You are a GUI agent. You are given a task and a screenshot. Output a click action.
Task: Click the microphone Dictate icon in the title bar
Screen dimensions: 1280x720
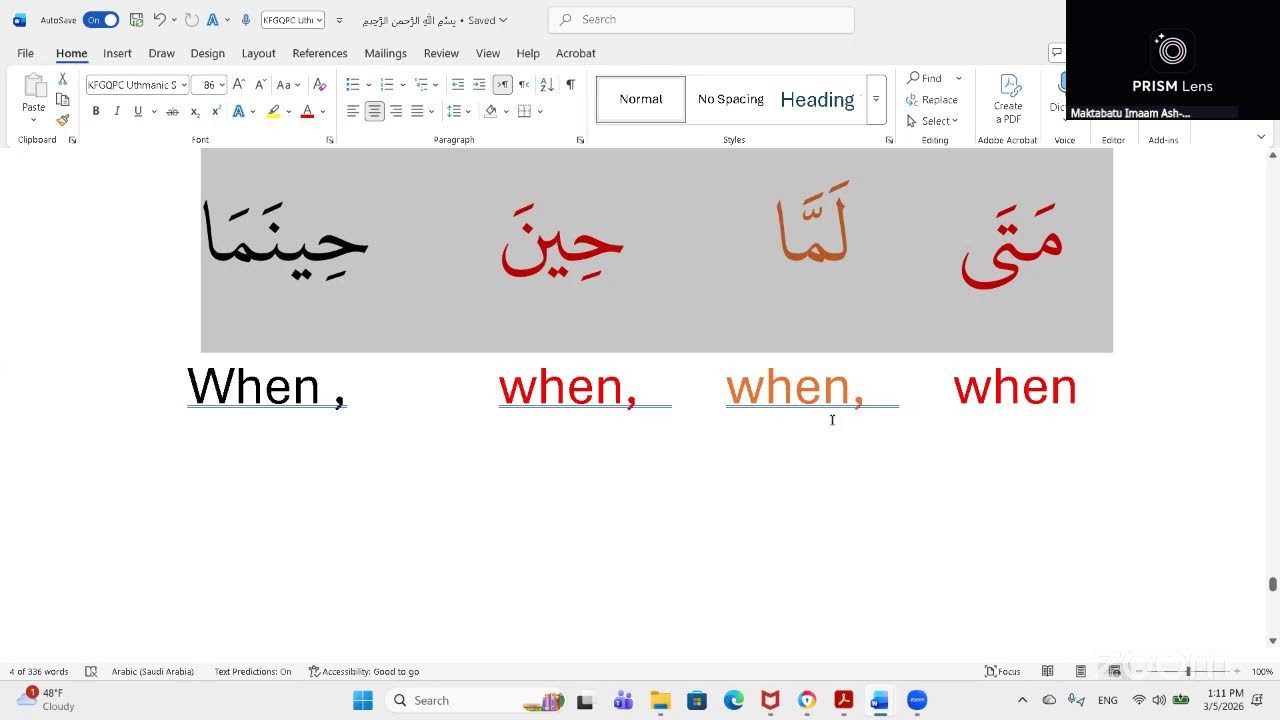pos(246,20)
